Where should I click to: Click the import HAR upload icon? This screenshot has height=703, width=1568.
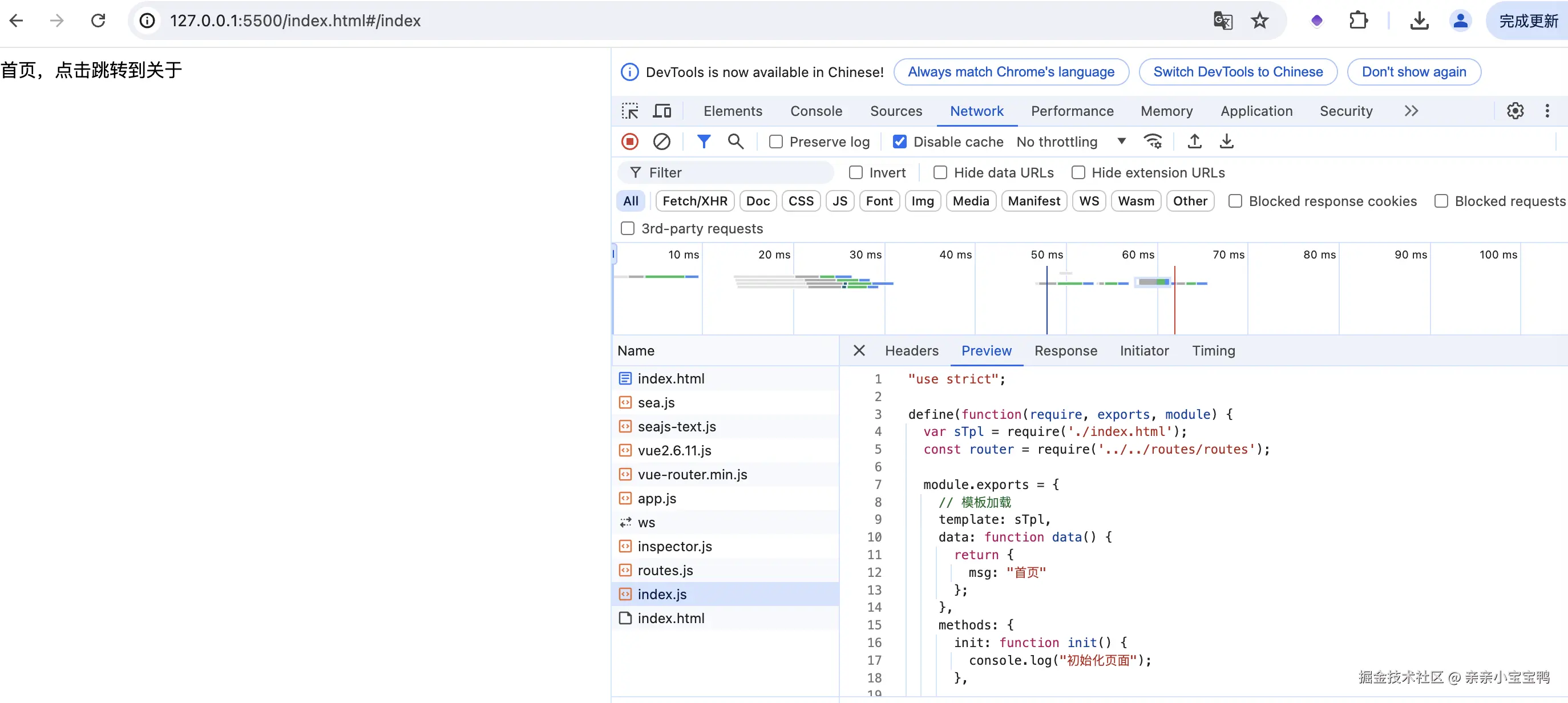pyautogui.click(x=1194, y=142)
